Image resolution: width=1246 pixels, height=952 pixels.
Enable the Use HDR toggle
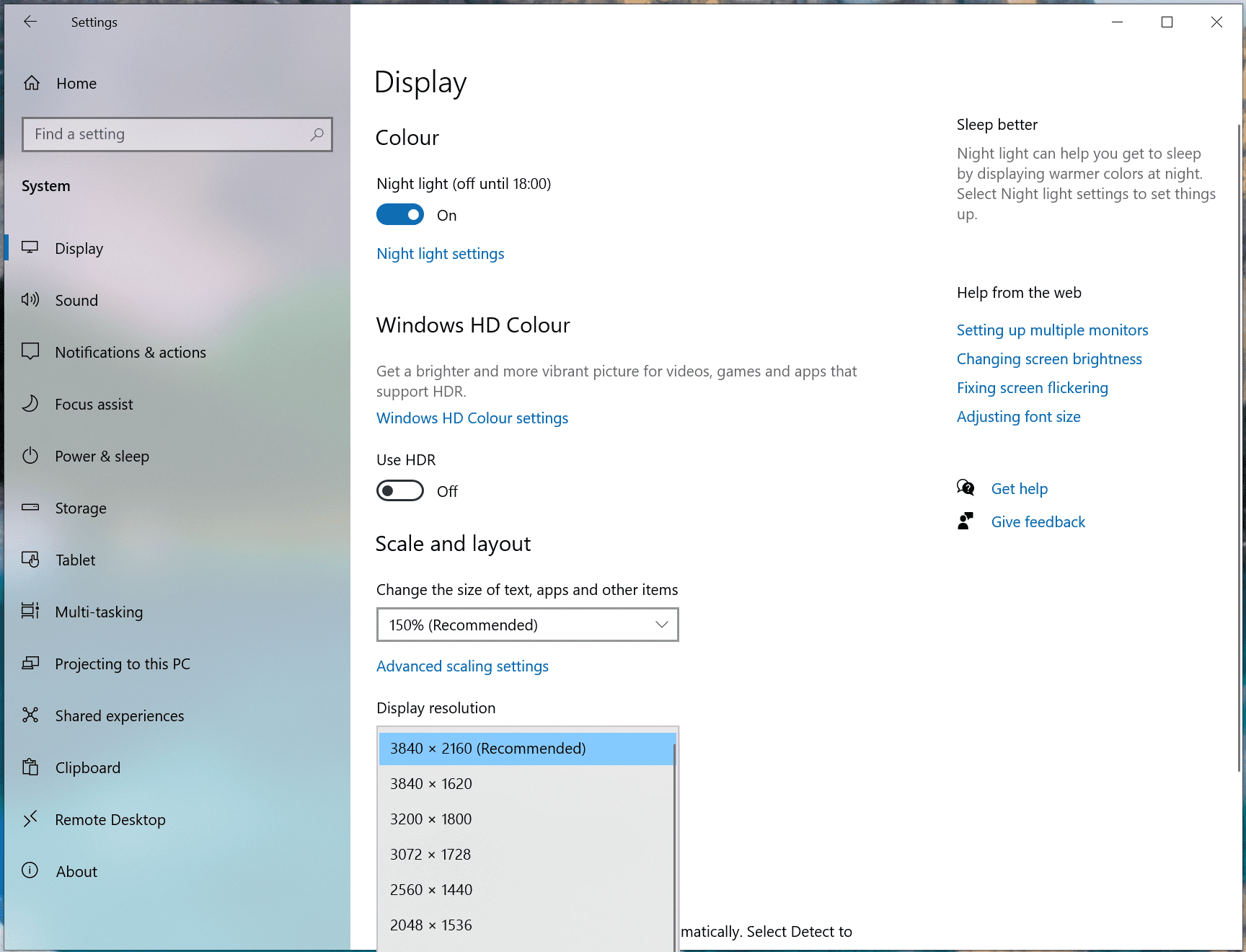[400, 491]
